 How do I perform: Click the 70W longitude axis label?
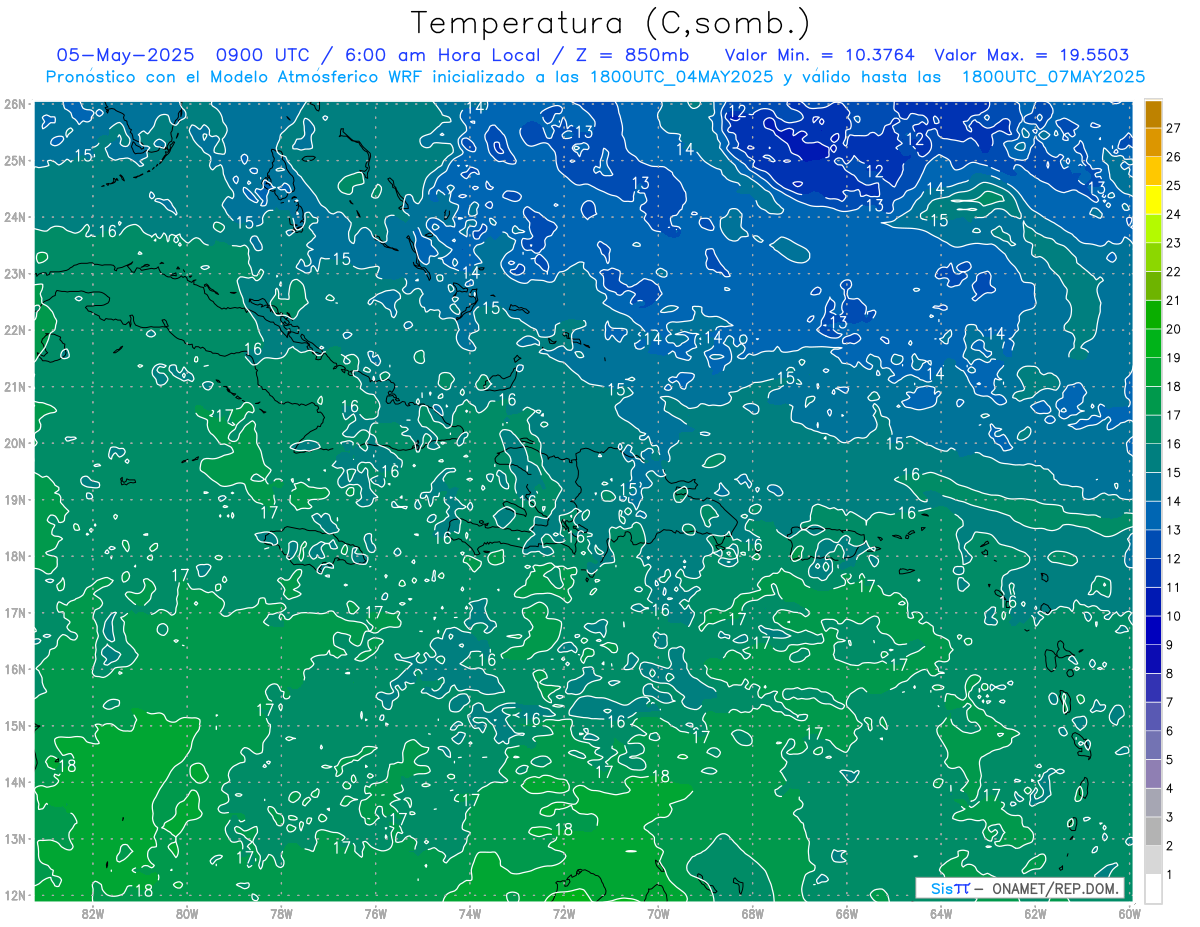coord(658,913)
